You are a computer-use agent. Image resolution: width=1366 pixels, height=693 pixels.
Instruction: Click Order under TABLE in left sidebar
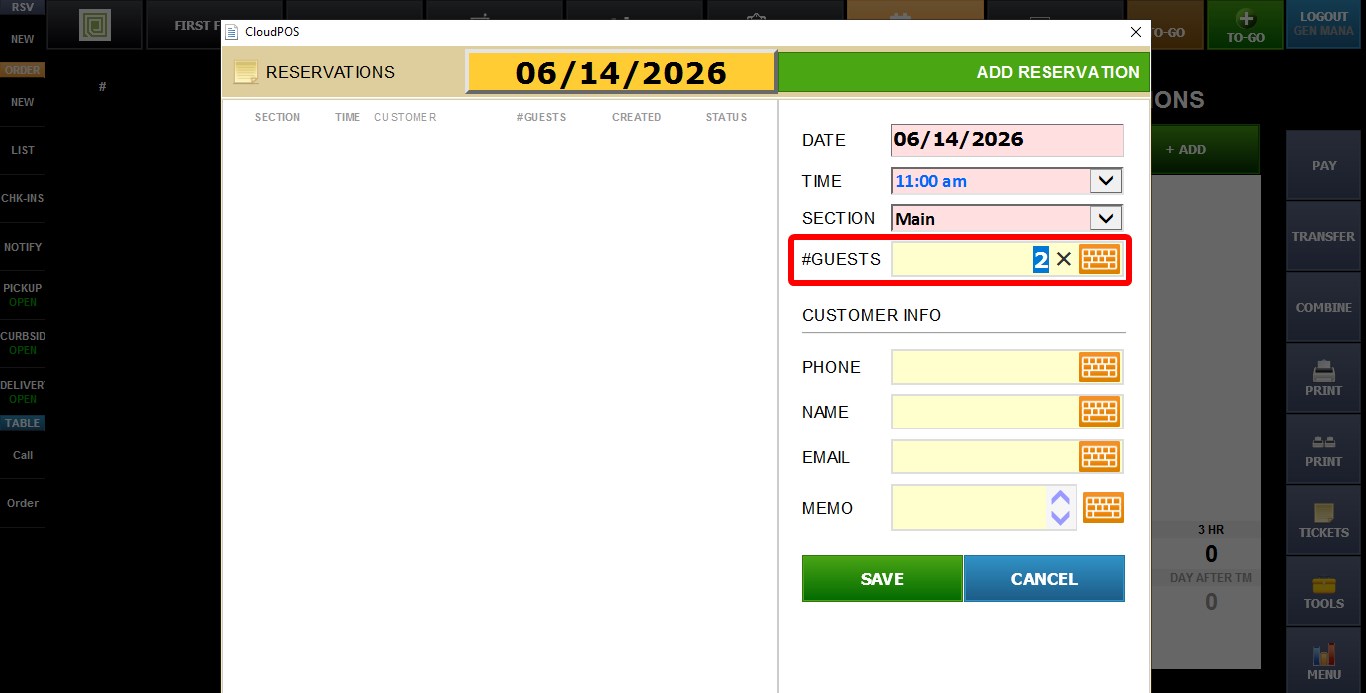tap(23, 503)
